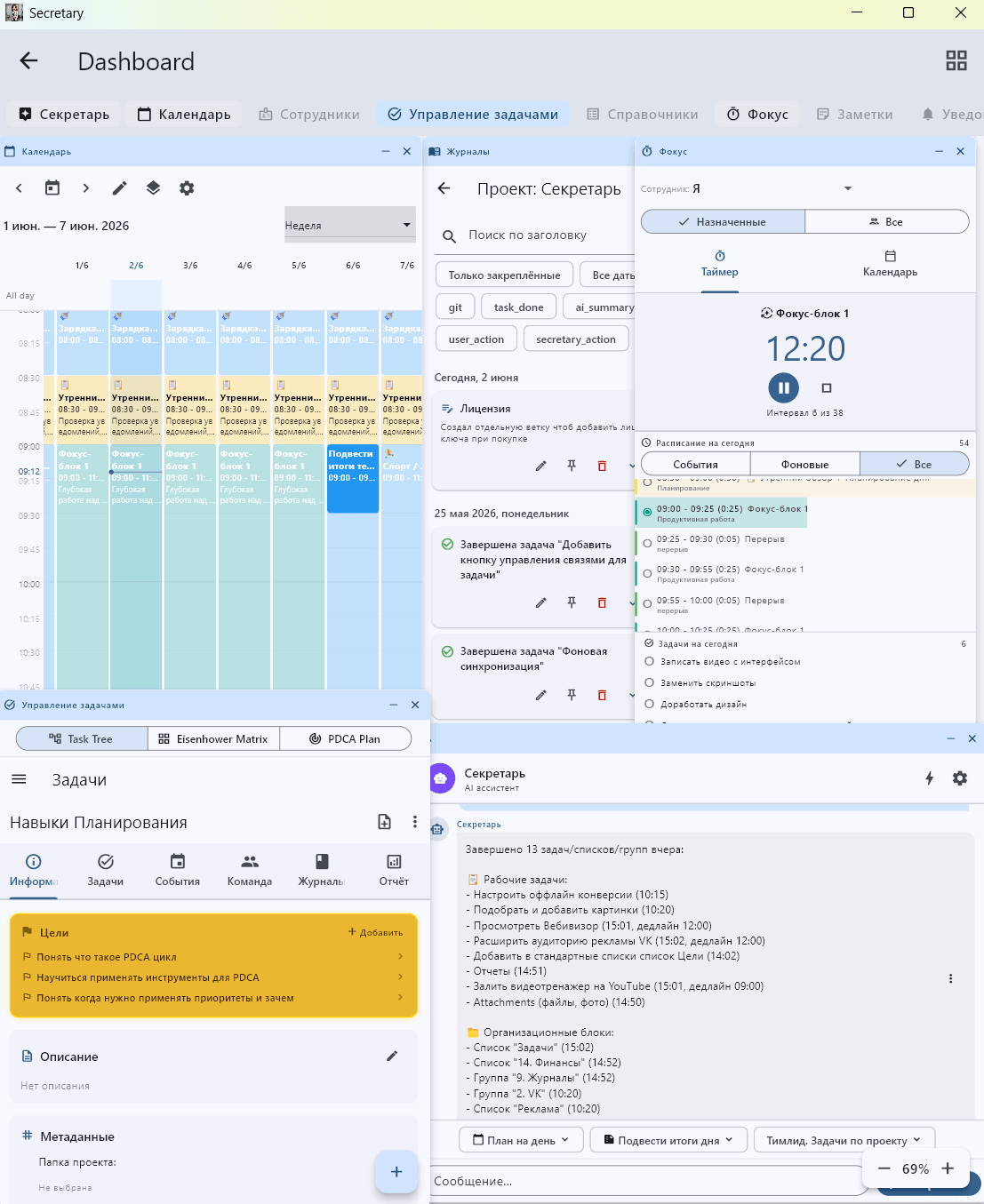The height and width of the screenshot is (1204, 984).
Task: Select the Назначенные filter in Focus
Action: click(723, 222)
